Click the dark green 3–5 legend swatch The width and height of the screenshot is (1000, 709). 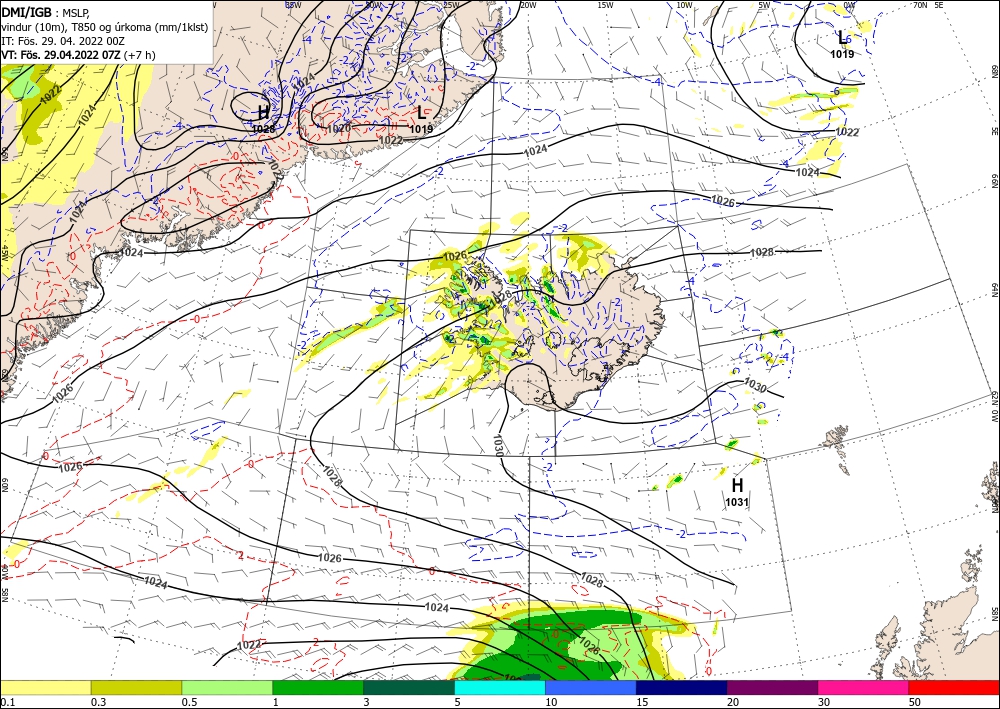pyautogui.click(x=409, y=687)
